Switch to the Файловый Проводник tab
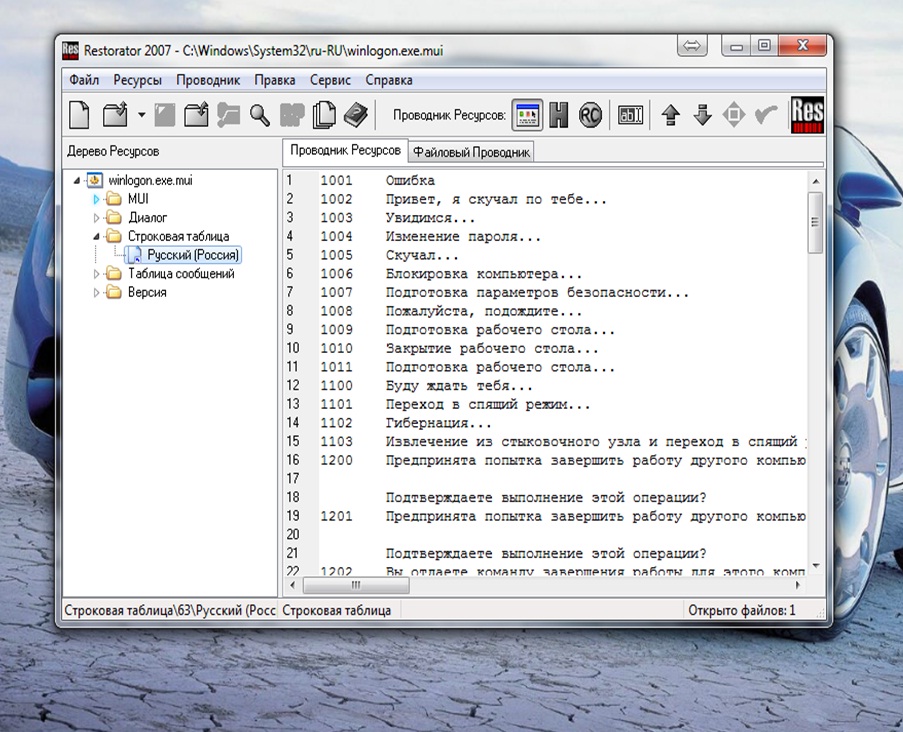 [472, 151]
